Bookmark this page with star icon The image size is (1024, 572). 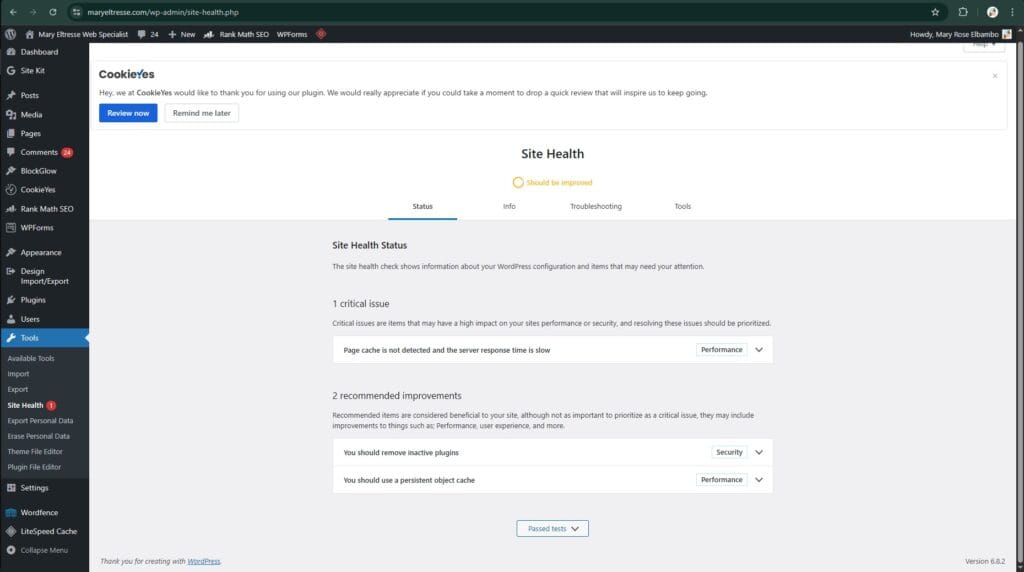pos(935,12)
